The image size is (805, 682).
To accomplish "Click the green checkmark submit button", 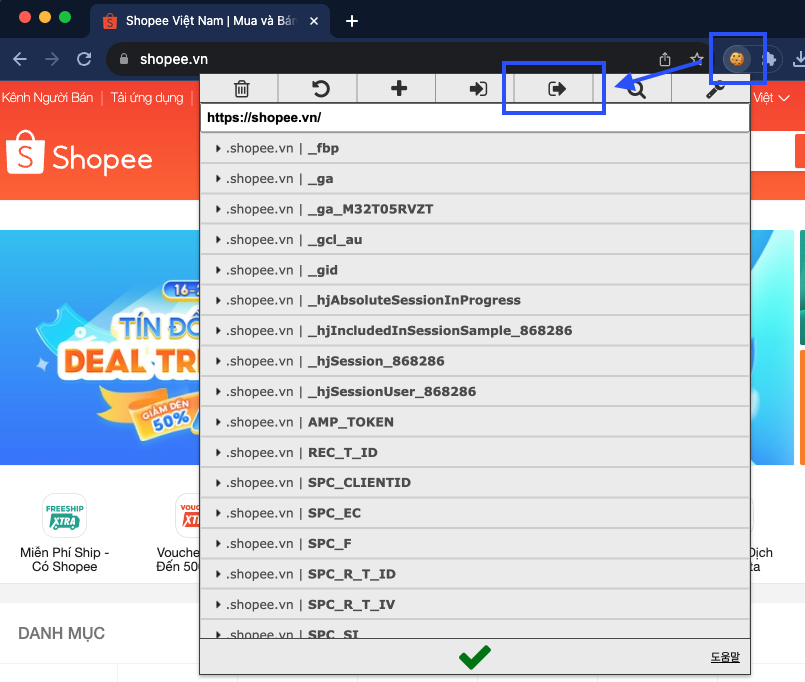I will pos(475,657).
